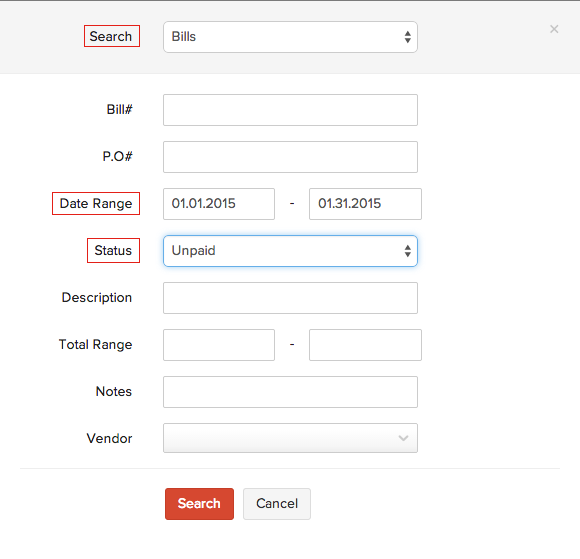Focus the Notes input field
580x559 pixels.
pos(290,392)
